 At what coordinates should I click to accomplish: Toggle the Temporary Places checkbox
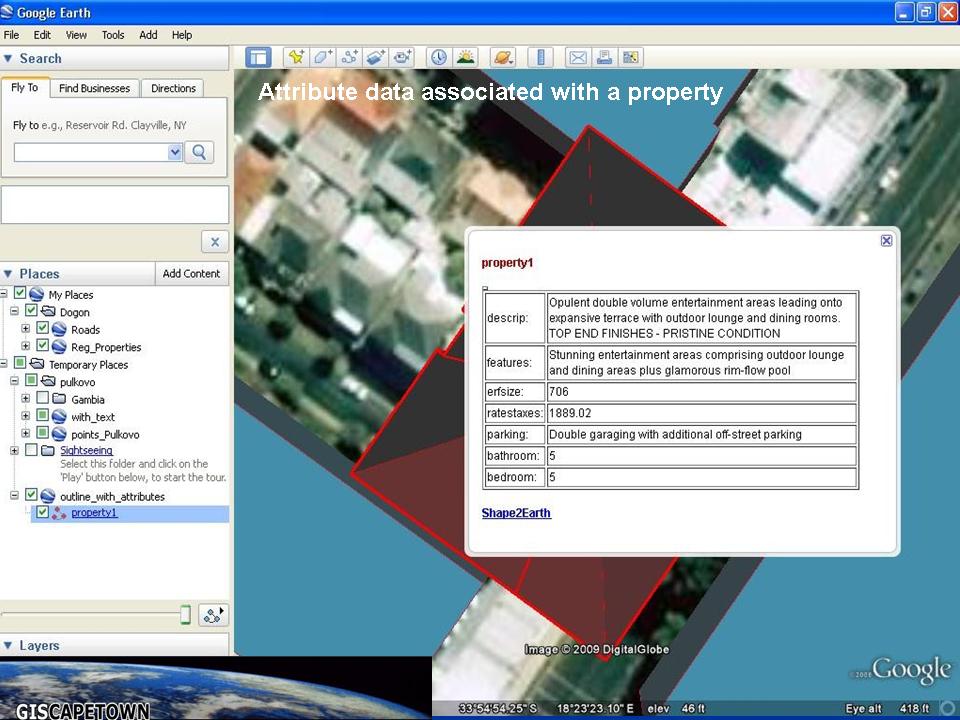pyautogui.click(x=20, y=364)
